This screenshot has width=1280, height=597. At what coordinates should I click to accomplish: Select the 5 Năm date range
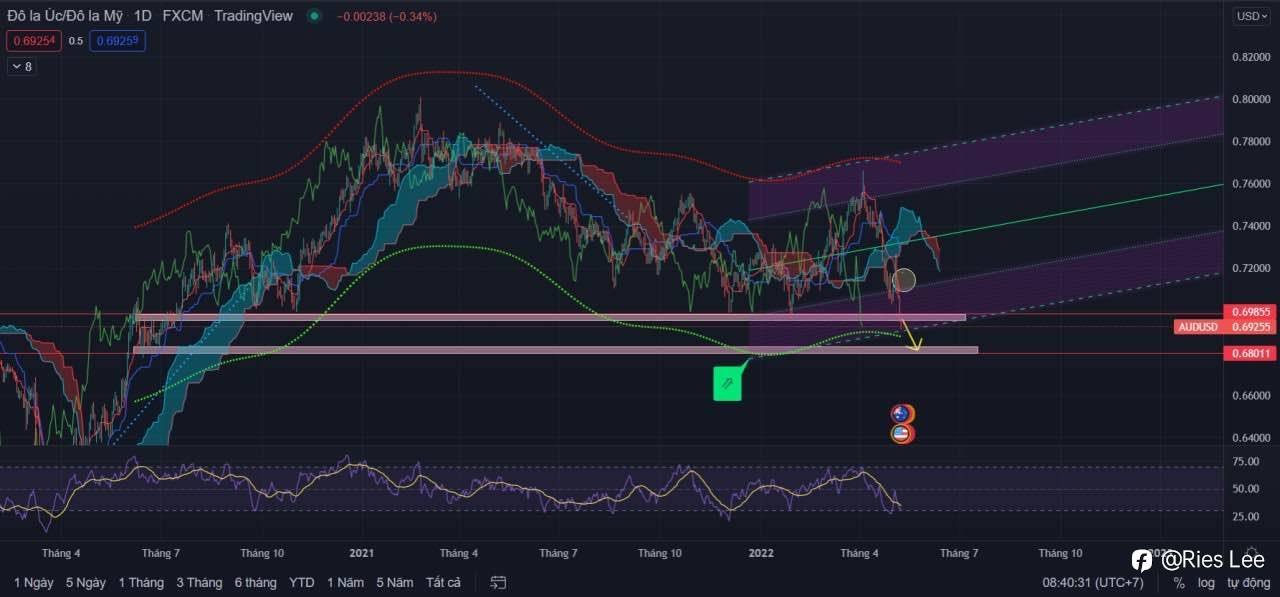click(395, 582)
